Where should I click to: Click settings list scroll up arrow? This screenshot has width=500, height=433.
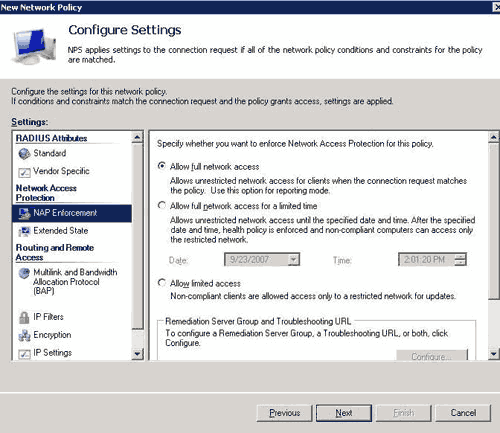click(x=137, y=137)
